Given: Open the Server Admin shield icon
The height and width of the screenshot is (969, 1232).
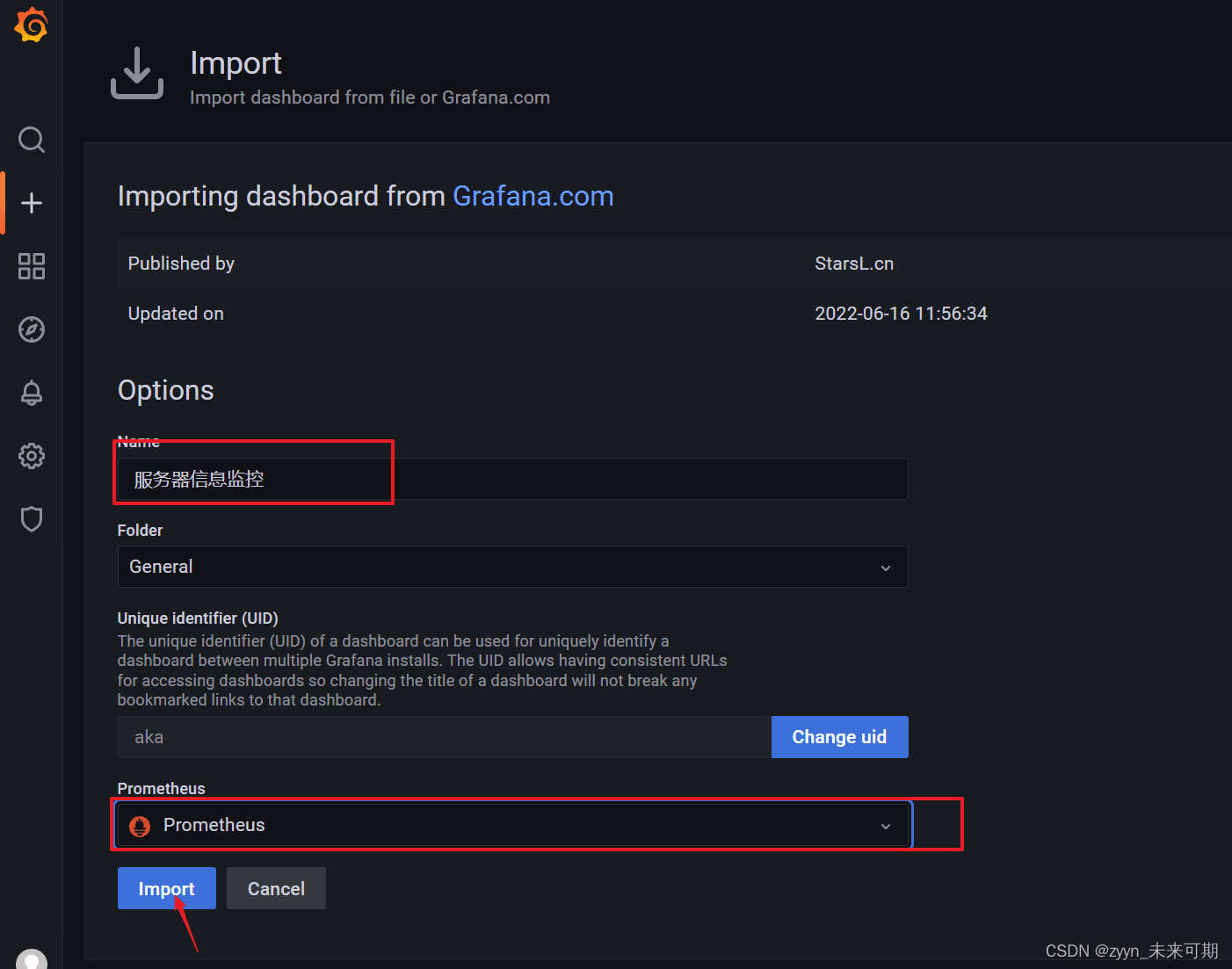Looking at the screenshot, I should pos(32,519).
